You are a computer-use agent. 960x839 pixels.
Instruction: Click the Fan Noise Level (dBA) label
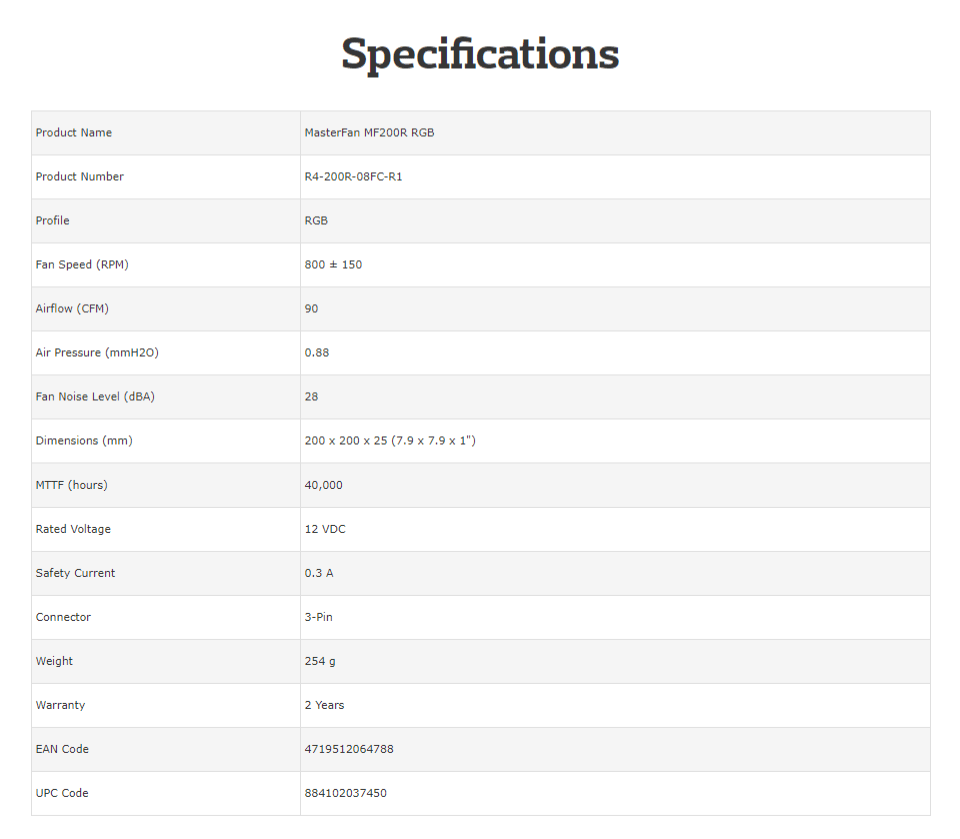[95, 397]
